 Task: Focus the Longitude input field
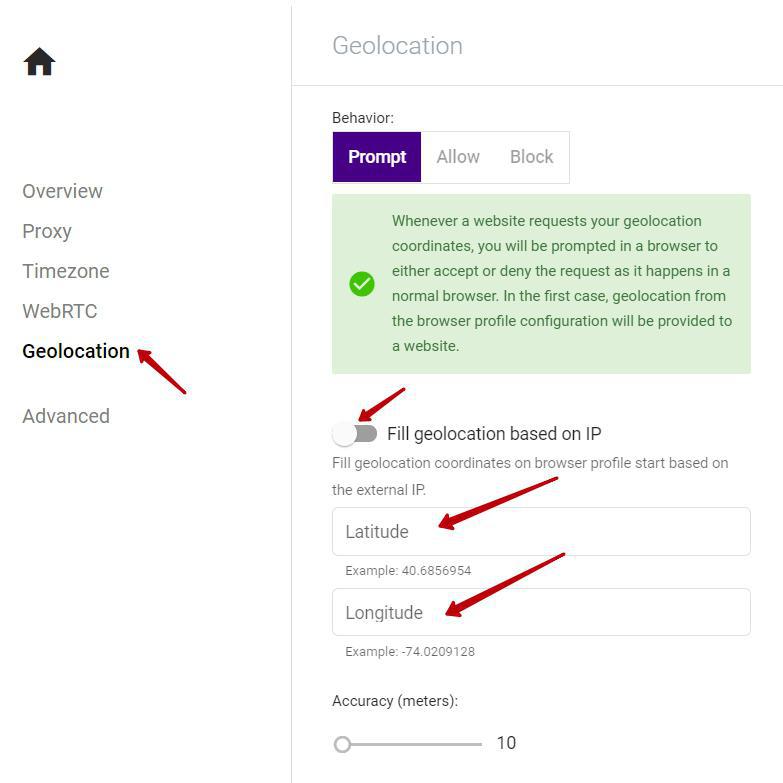tap(541, 612)
